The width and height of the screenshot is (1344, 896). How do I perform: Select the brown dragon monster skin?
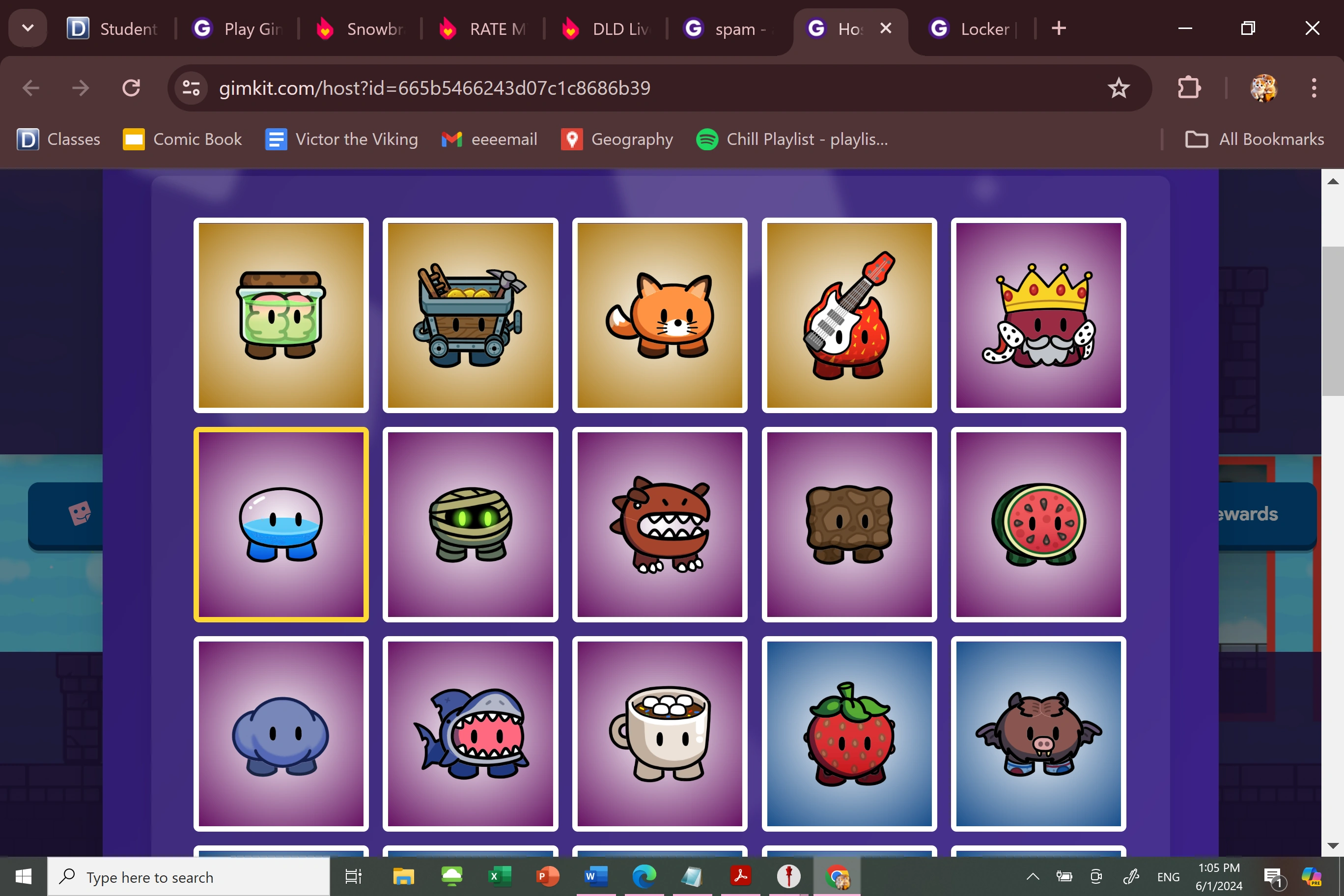click(x=659, y=525)
